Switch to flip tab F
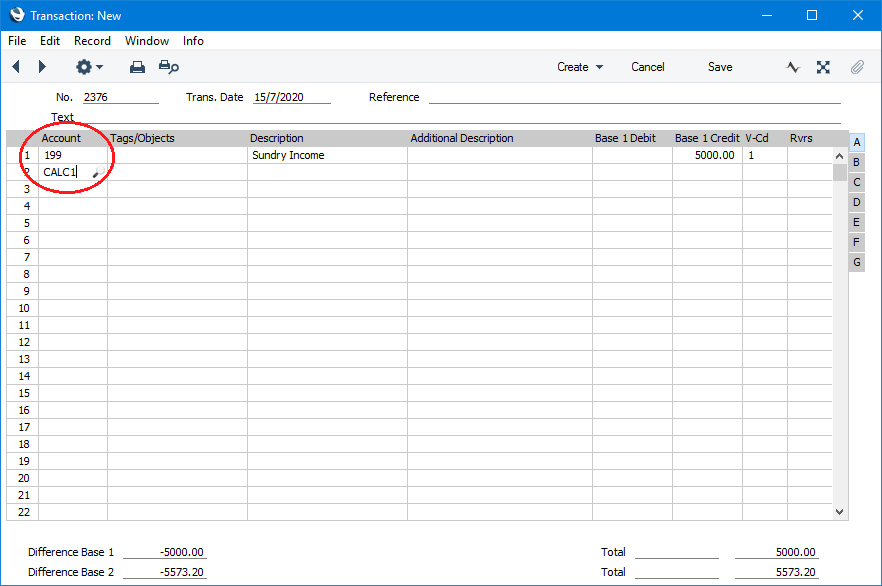This screenshot has height=586, width=882. pos(856,242)
